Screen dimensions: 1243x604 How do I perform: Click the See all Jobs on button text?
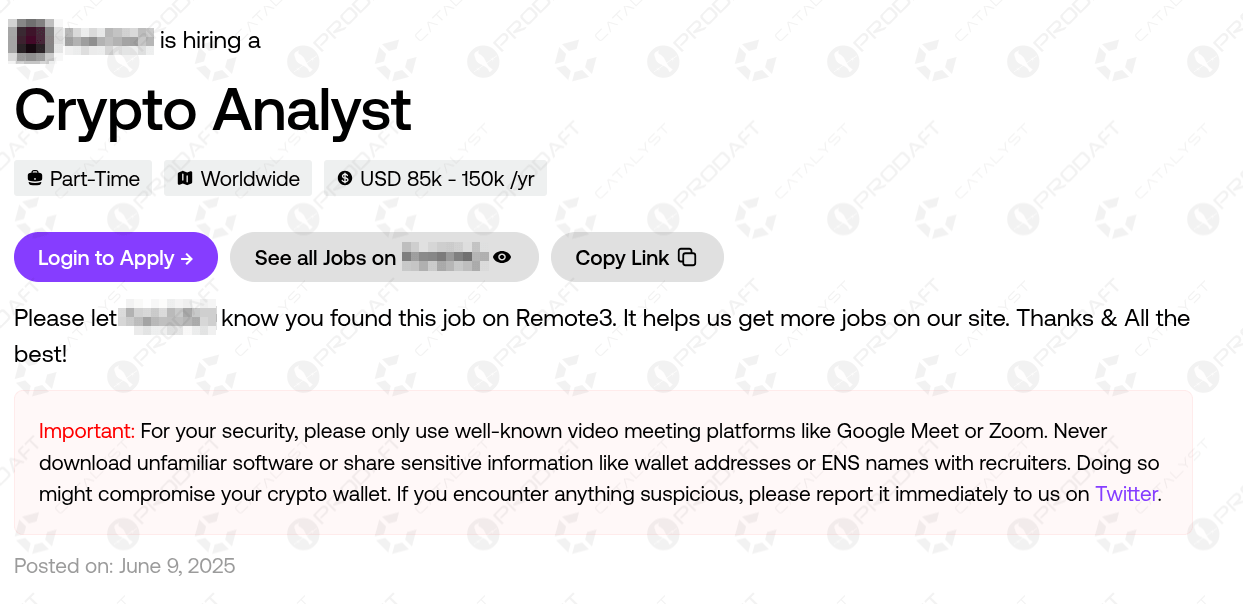coord(325,258)
